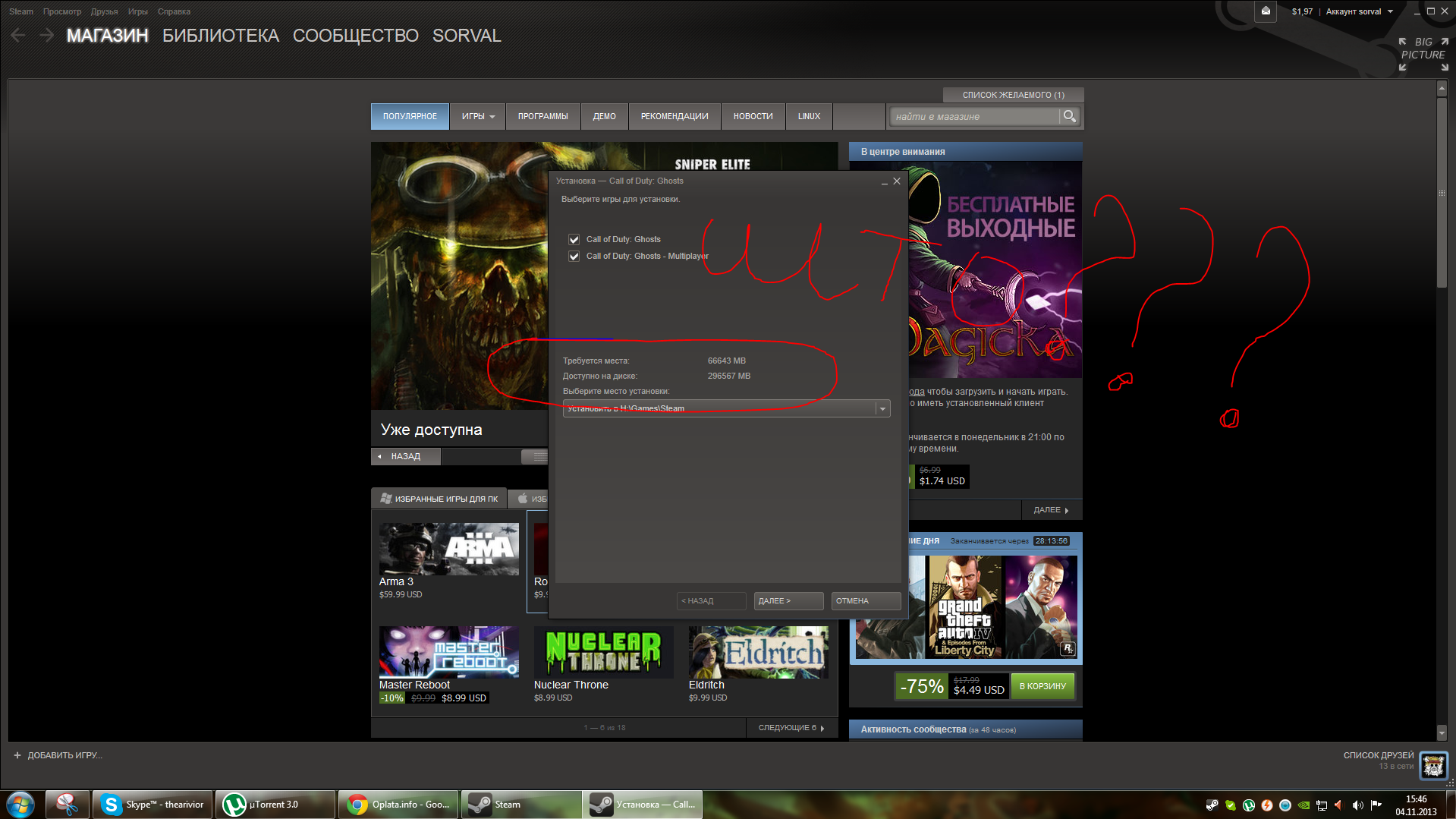Go forward with the right arrow navigation icon
The width and height of the screenshot is (1456, 819).
(46, 35)
